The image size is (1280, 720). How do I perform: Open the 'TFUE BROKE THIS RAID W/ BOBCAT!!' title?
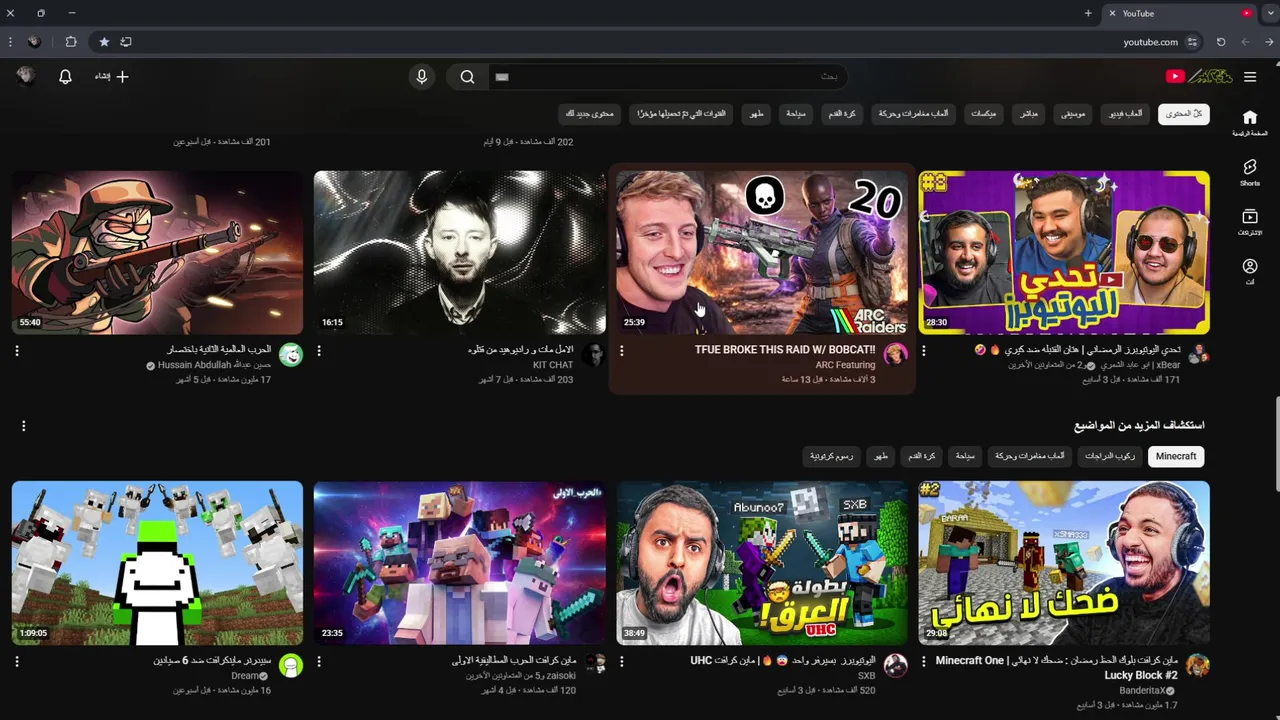coord(785,350)
